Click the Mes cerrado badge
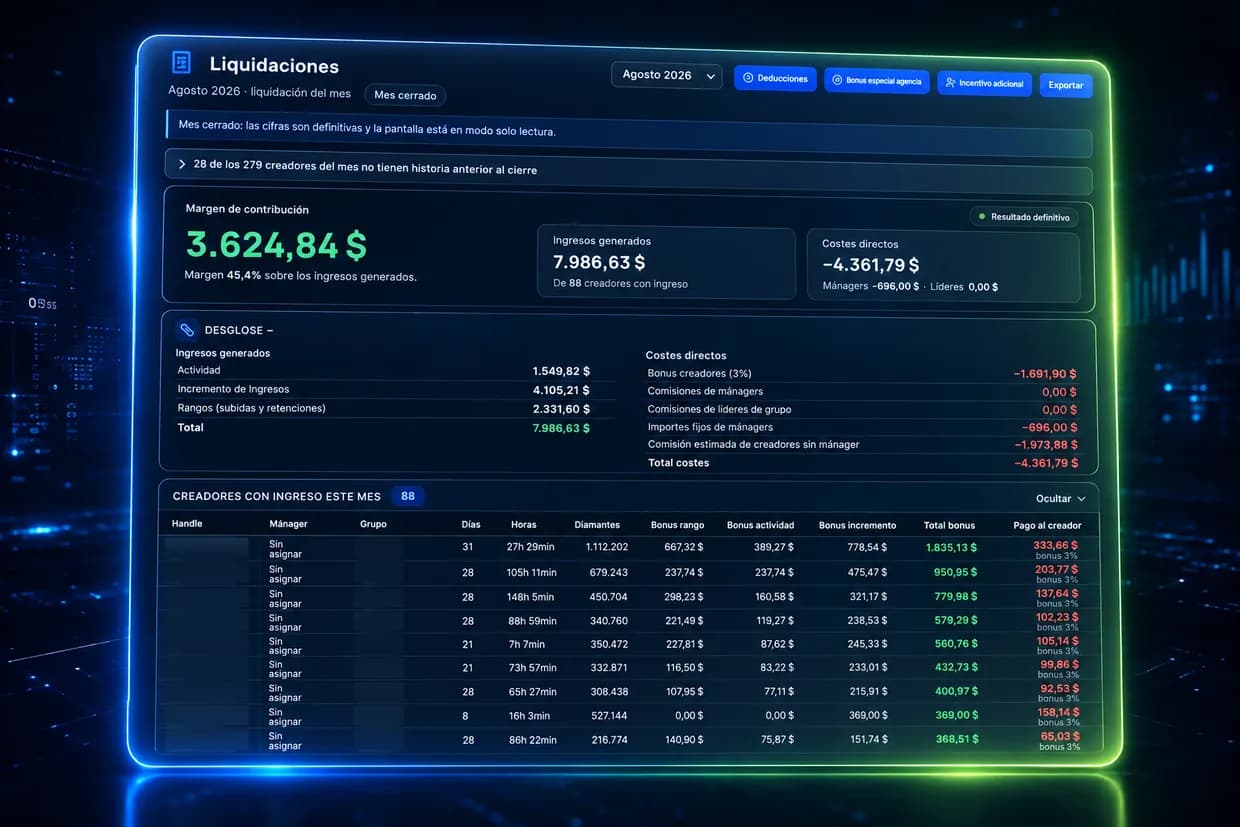The image size is (1240, 827). pos(405,95)
